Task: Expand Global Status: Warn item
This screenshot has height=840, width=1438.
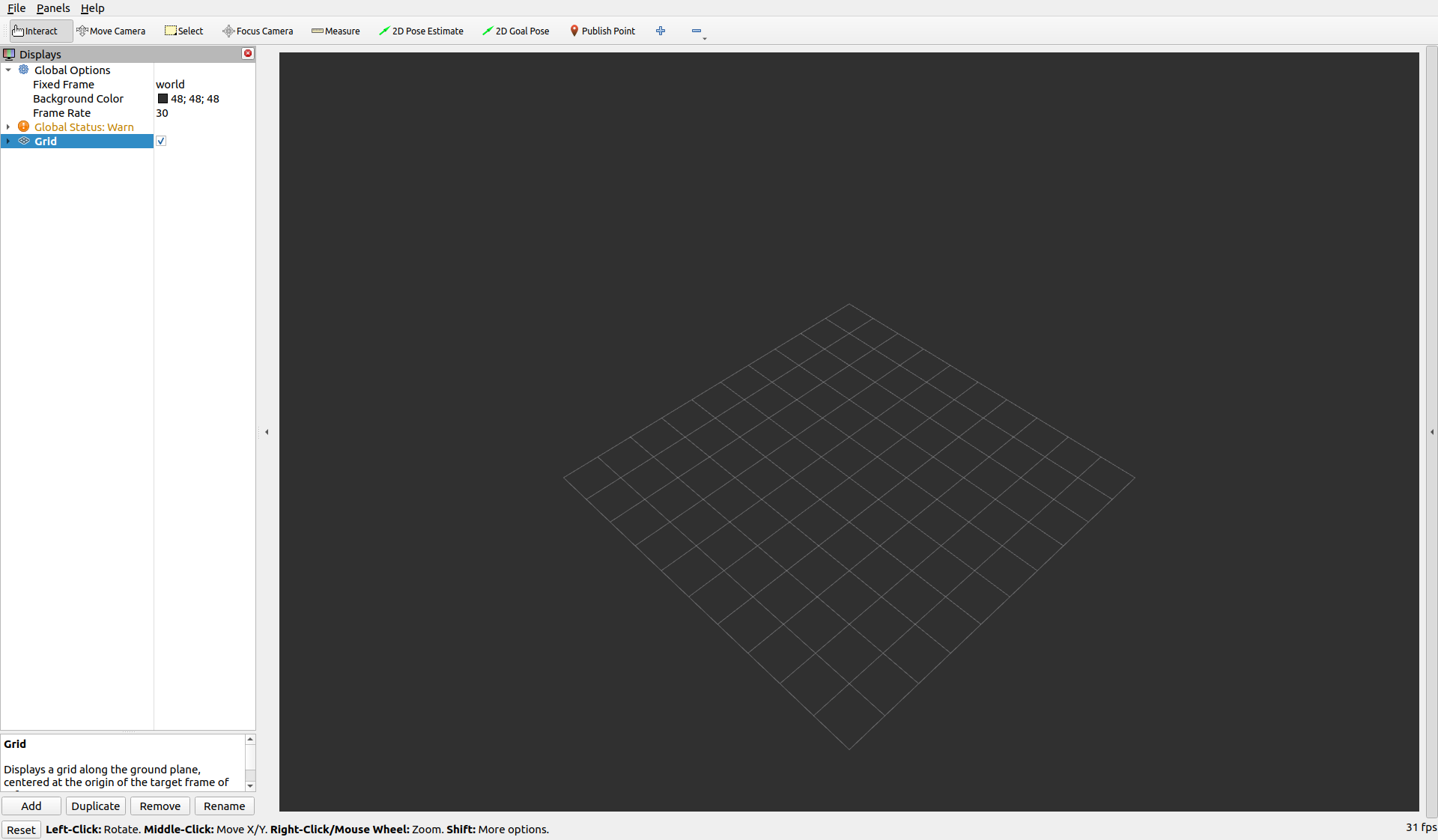Action: [x=8, y=127]
